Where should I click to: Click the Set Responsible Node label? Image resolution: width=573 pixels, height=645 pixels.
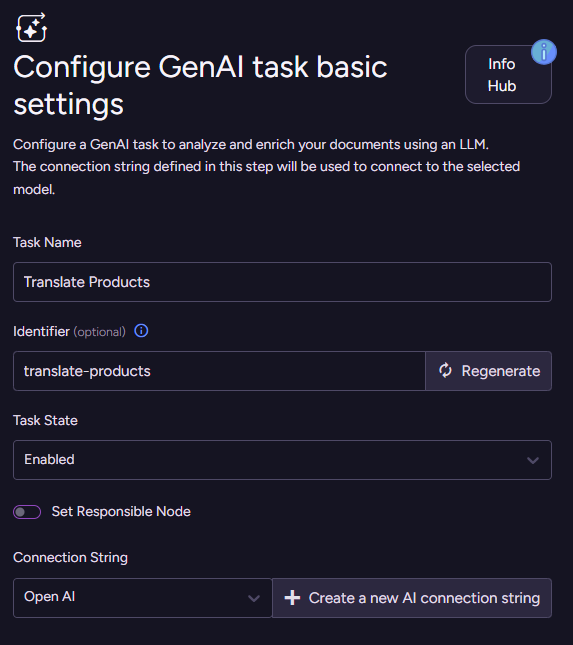121,511
